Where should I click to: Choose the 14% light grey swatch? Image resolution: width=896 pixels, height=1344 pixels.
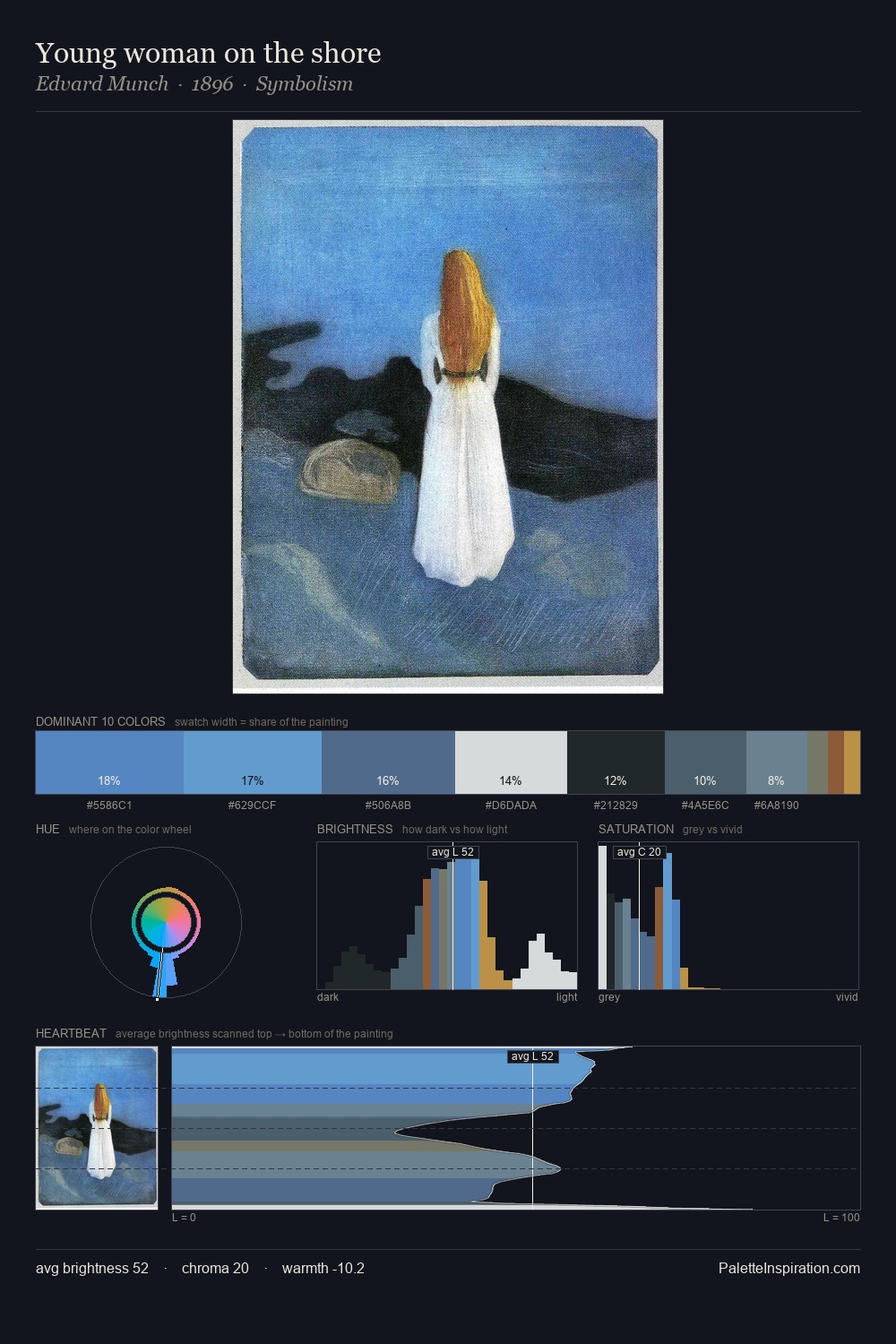pyautogui.click(x=511, y=762)
